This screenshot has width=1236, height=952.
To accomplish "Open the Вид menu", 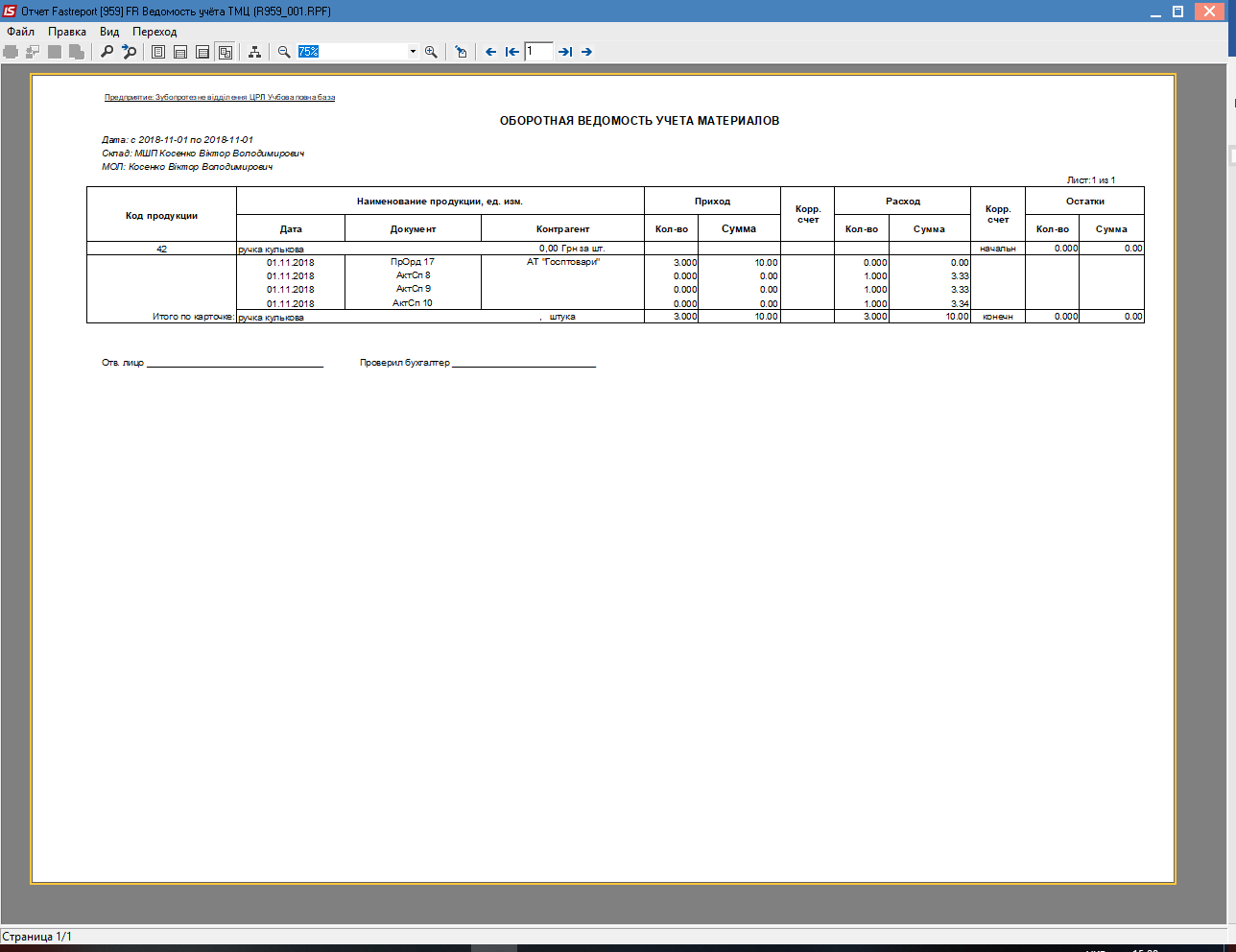I will pyautogui.click(x=109, y=32).
